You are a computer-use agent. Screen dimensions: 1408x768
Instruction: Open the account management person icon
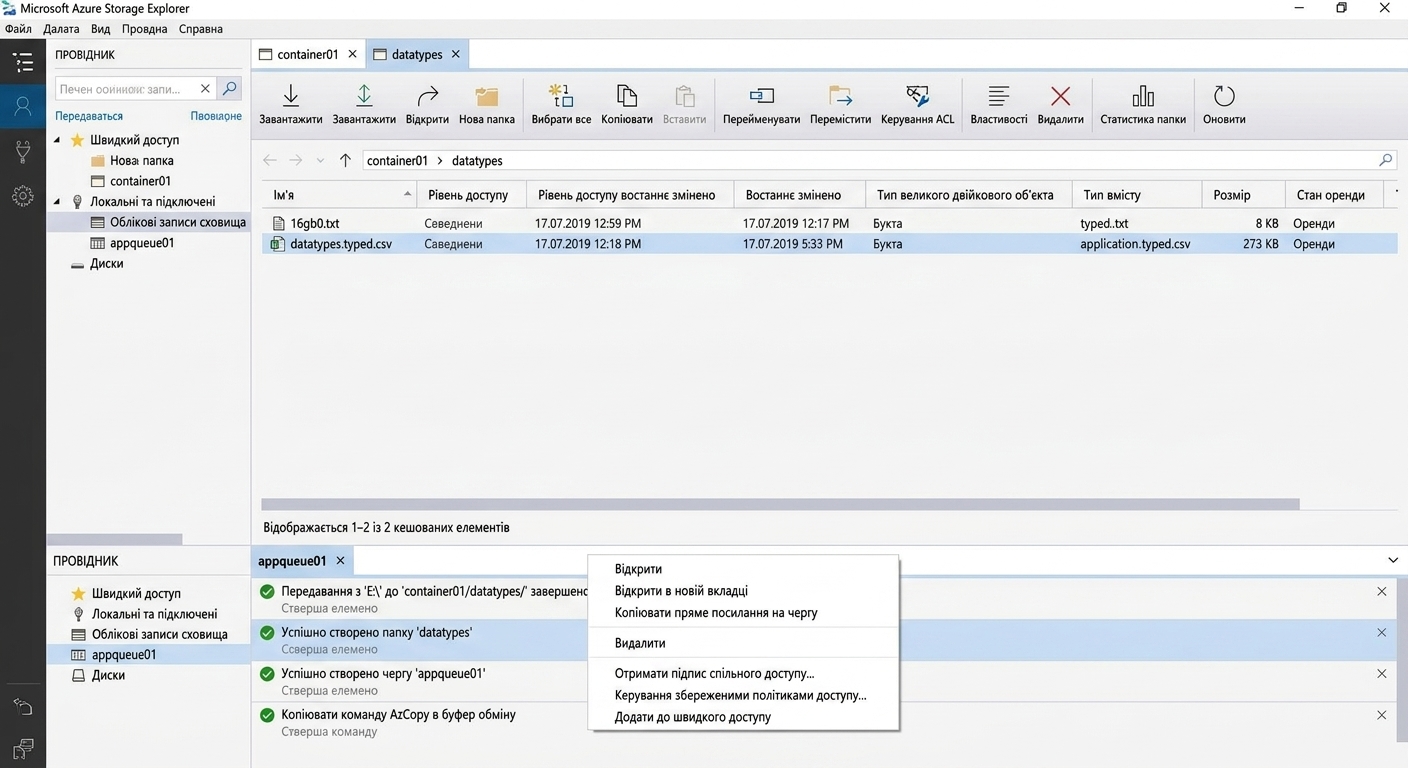(22, 106)
